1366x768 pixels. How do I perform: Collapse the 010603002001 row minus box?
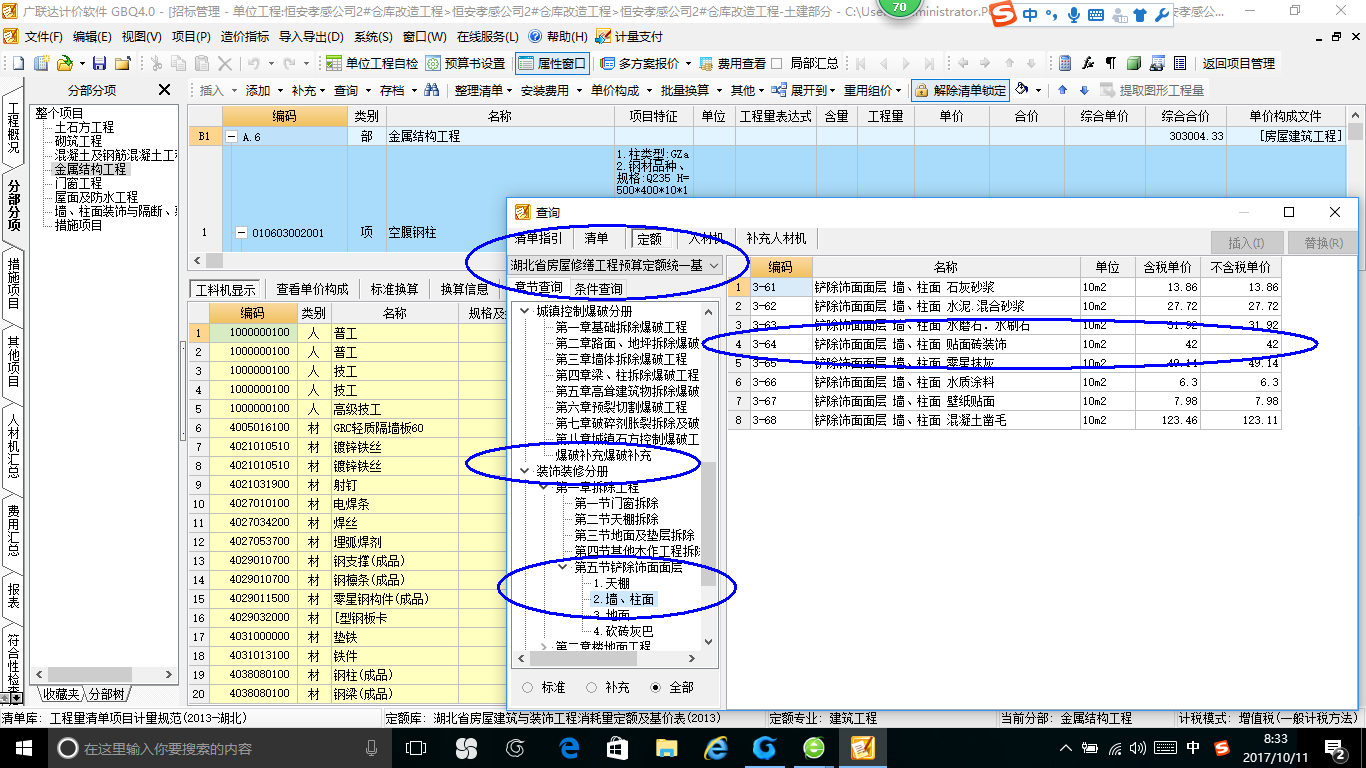pyautogui.click(x=241, y=233)
